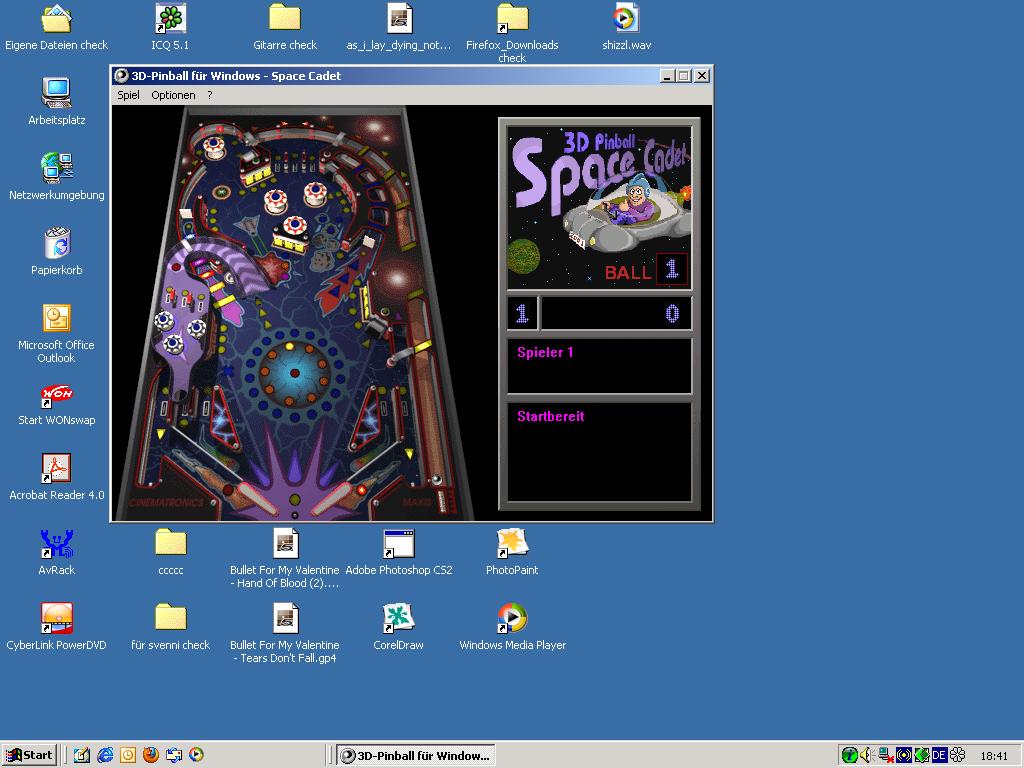Click the blue wireless signal tray icon
This screenshot has width=1024, height=768.
coord(903,756)
